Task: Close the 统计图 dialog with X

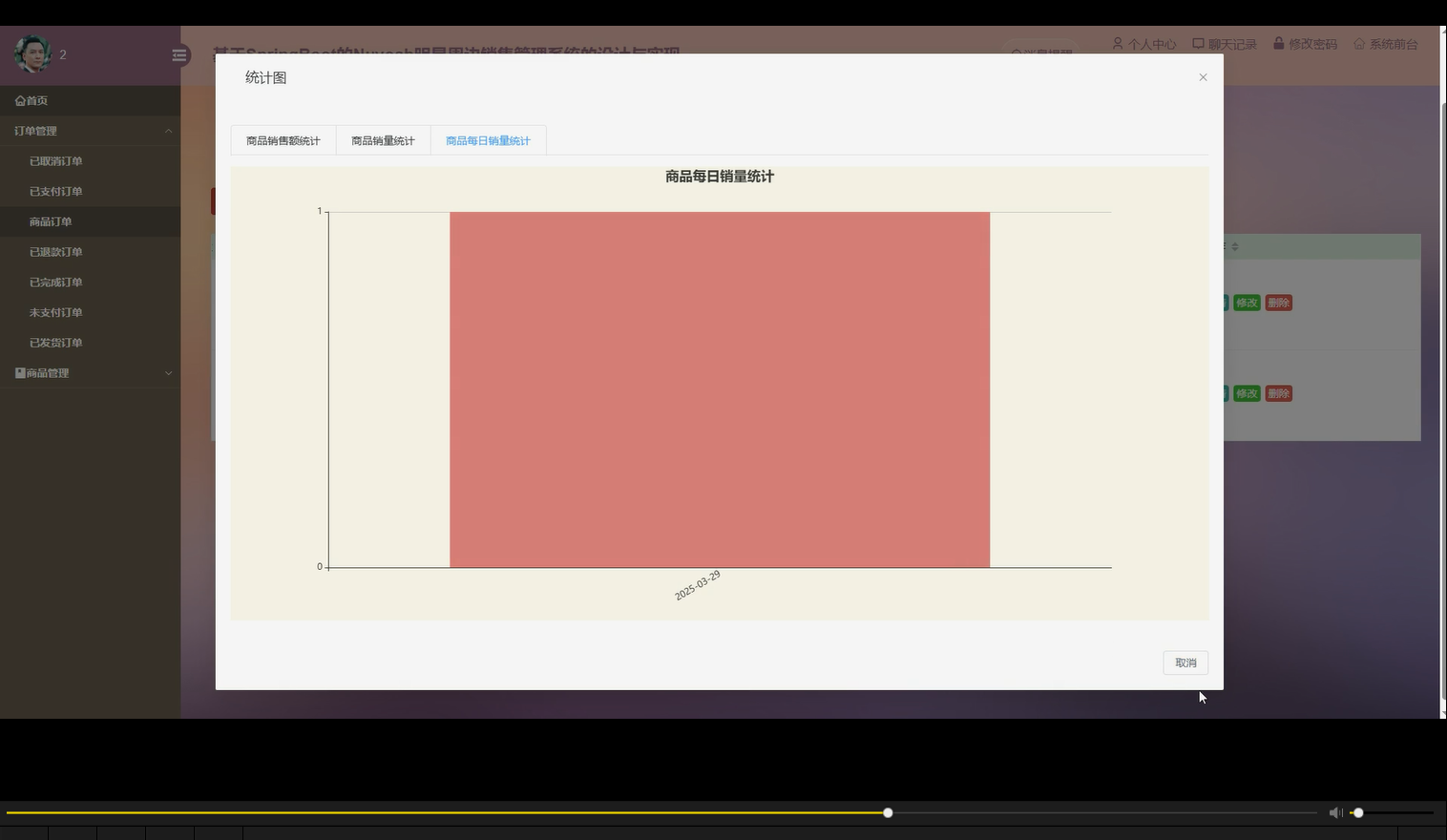Action: [1203, 77]
